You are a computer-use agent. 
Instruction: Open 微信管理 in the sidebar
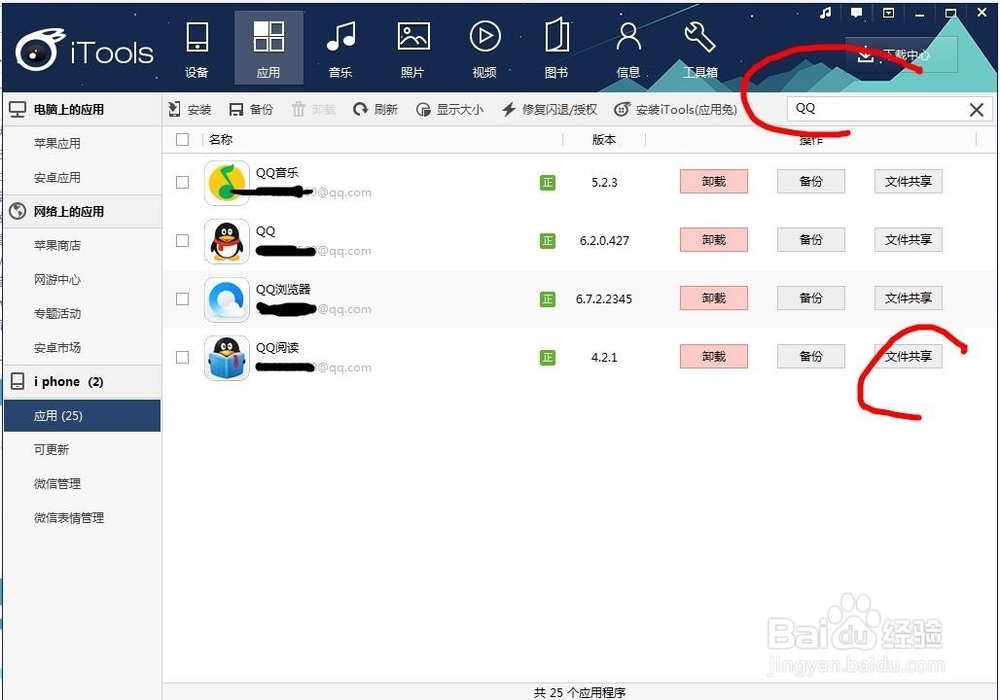click(x=57, y=483)
